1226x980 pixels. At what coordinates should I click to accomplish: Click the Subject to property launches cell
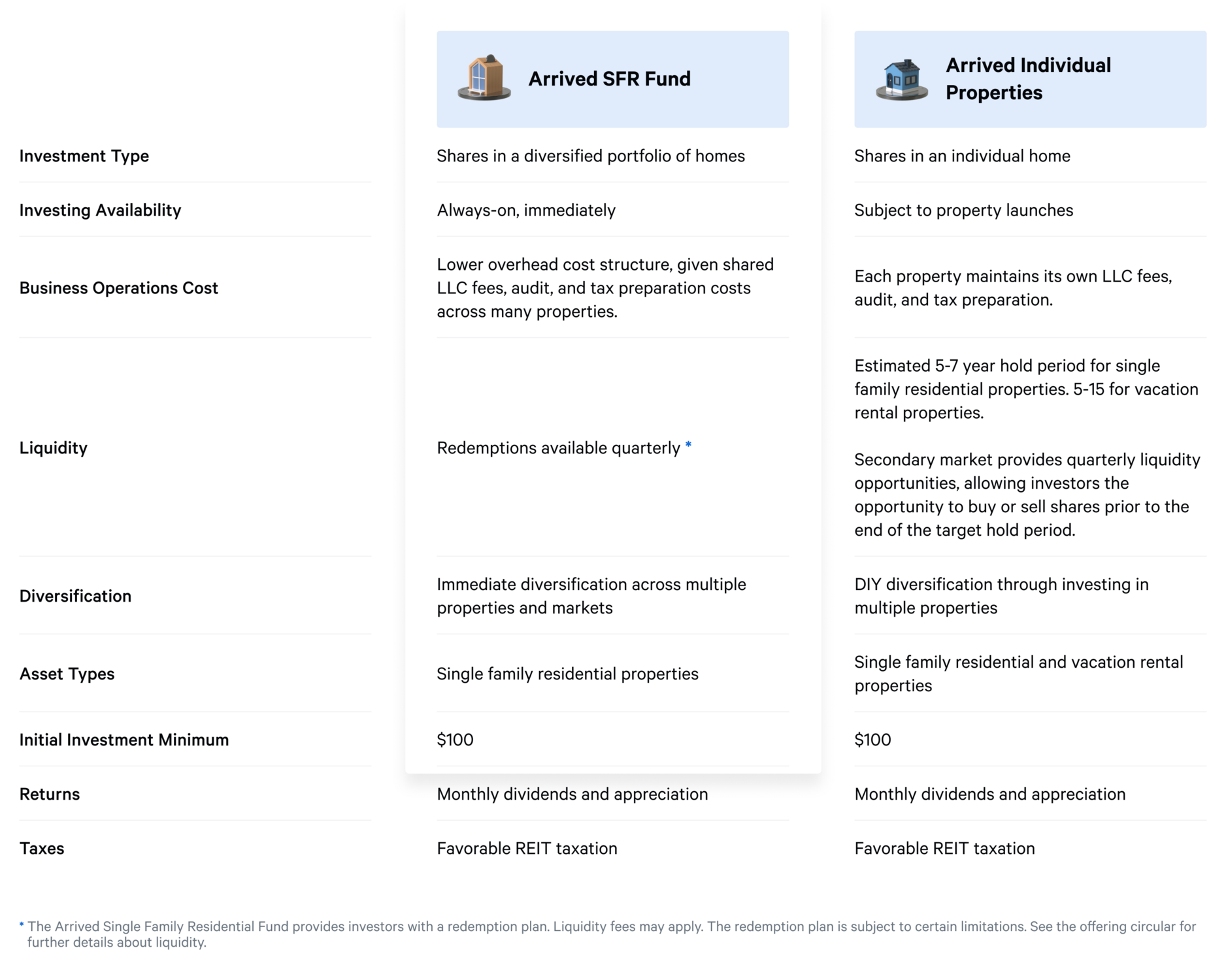point(963,210)
